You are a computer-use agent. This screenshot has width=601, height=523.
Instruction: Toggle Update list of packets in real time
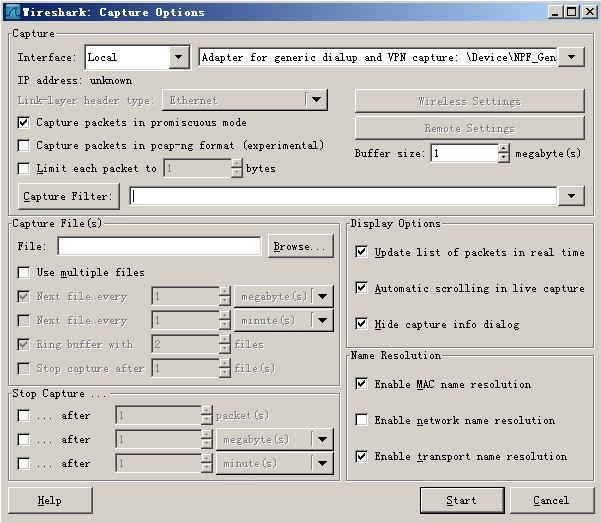coord(361,252)
